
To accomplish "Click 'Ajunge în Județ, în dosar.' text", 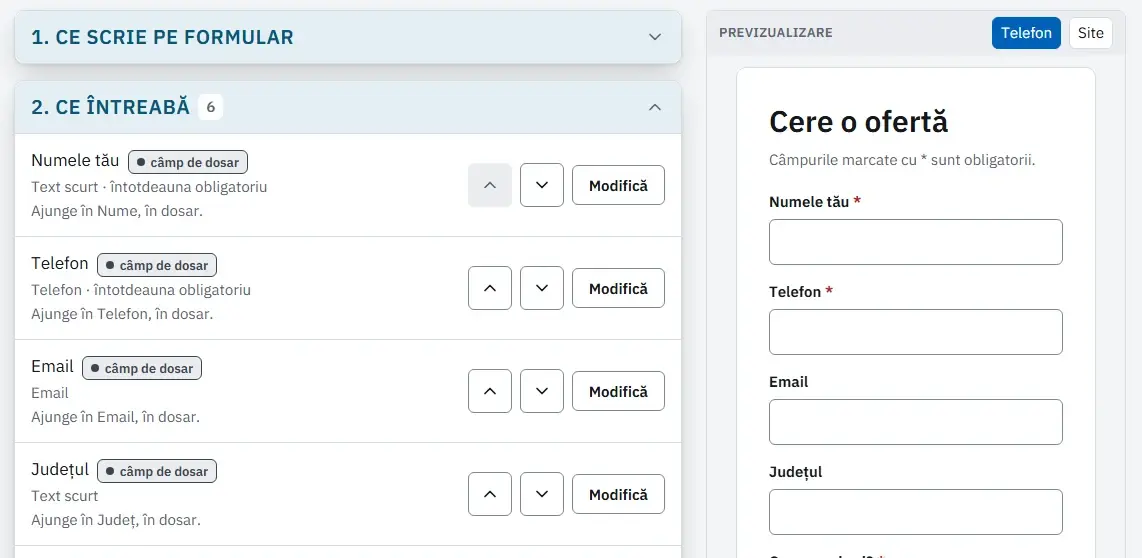I will pyautogui.click(x=116, y=520).
